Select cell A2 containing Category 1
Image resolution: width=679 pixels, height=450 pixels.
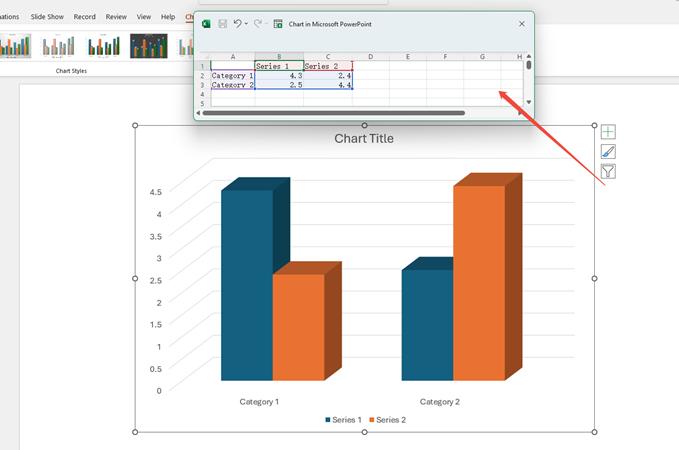tap(233, 75)
